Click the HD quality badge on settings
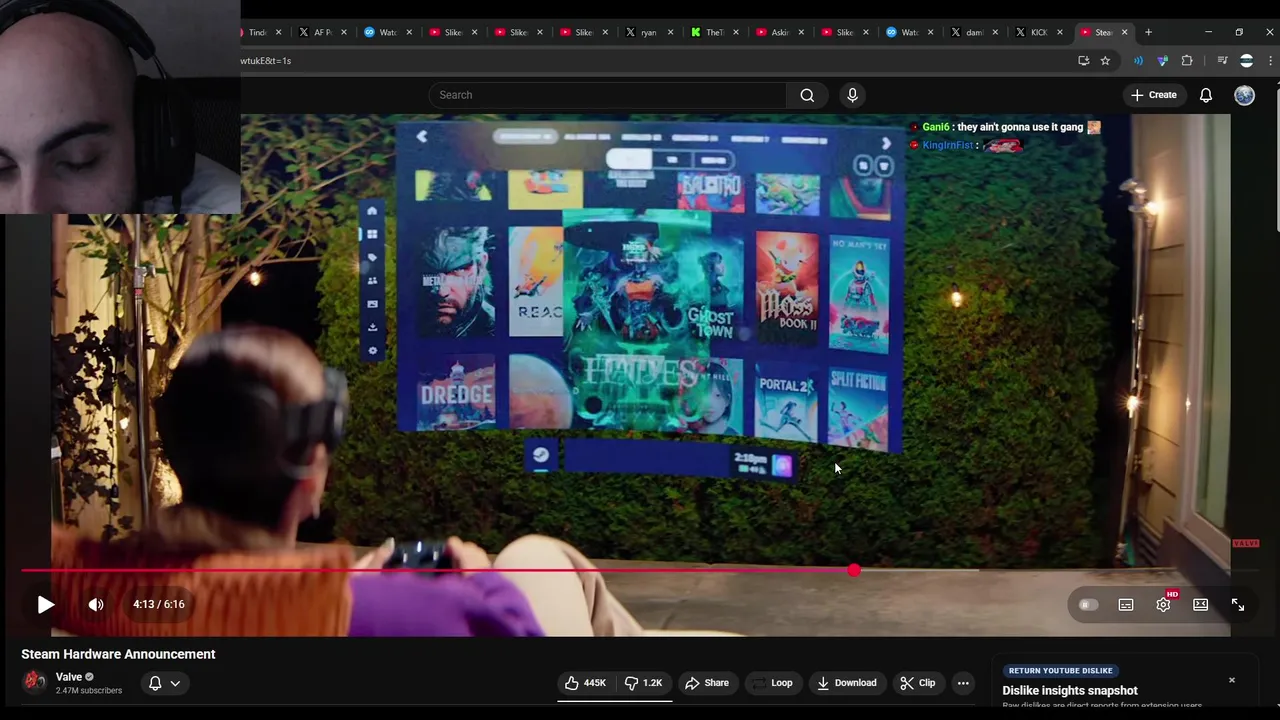The height and width of the screenshot is (720, 1280). click(x=1172, y=595)
